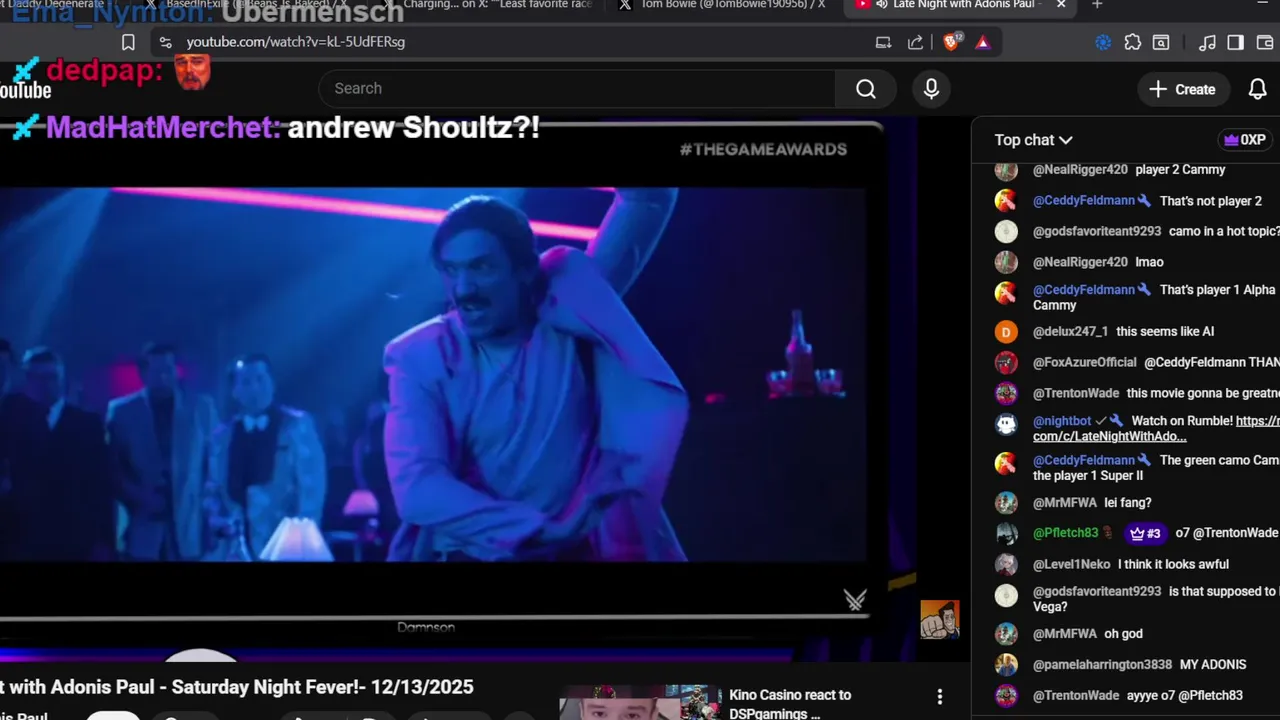Click the blue gear extension icon
The image size is (1280, 720).
tap(1103, 42)
